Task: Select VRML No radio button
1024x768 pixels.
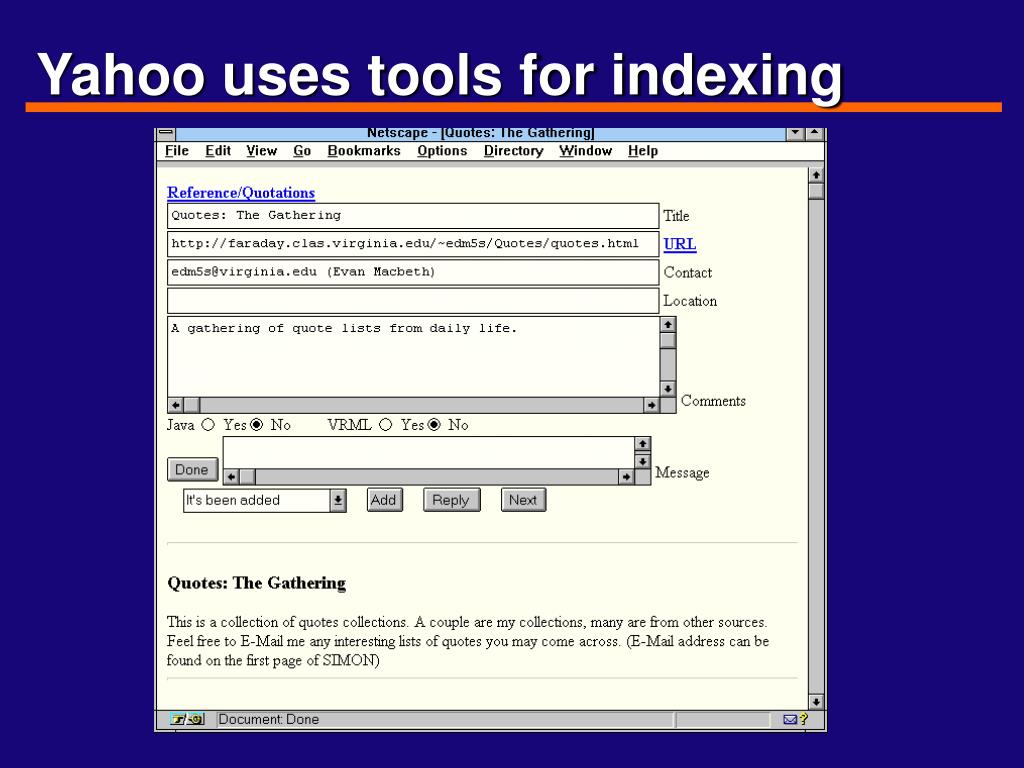Action: [x=434, y=424]
